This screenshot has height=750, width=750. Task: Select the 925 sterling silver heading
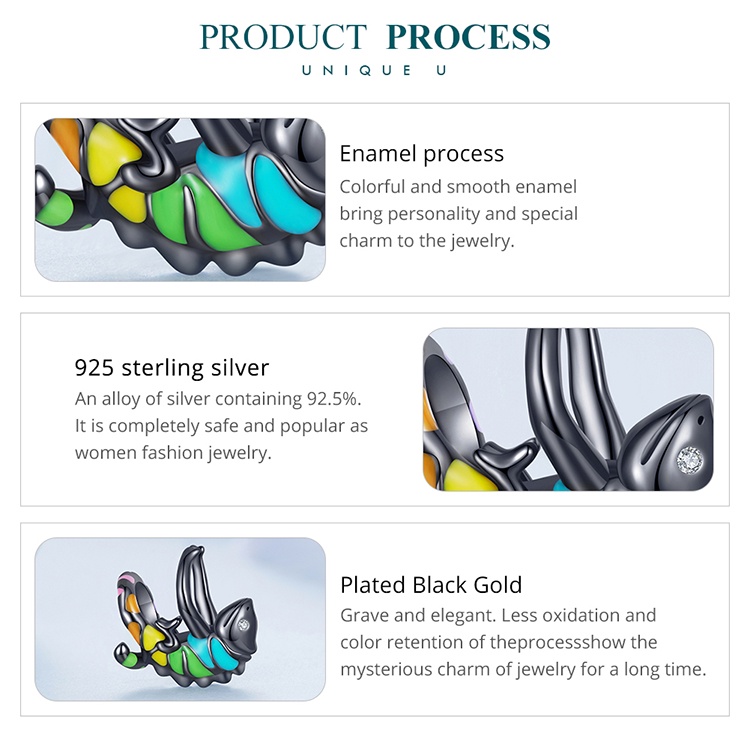coord(172,367)
